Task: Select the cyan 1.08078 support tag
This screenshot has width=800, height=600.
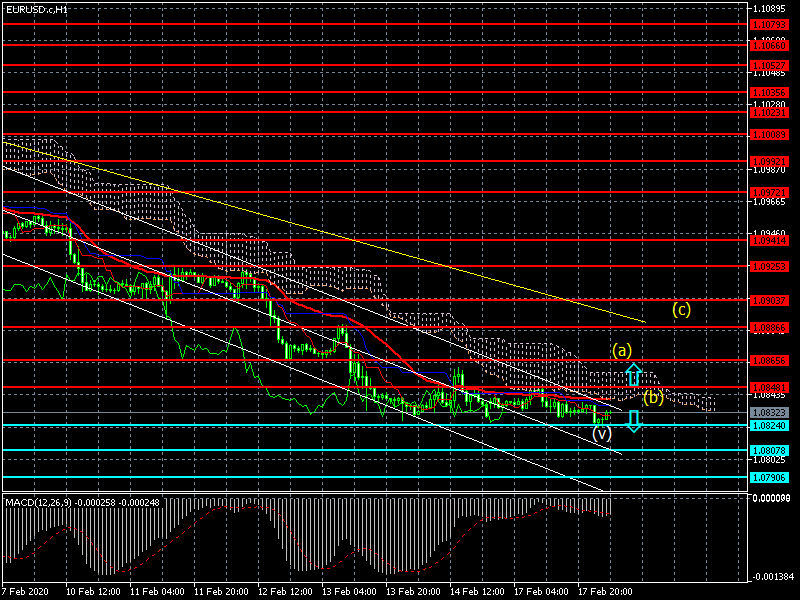Action: tap(770, 451)
